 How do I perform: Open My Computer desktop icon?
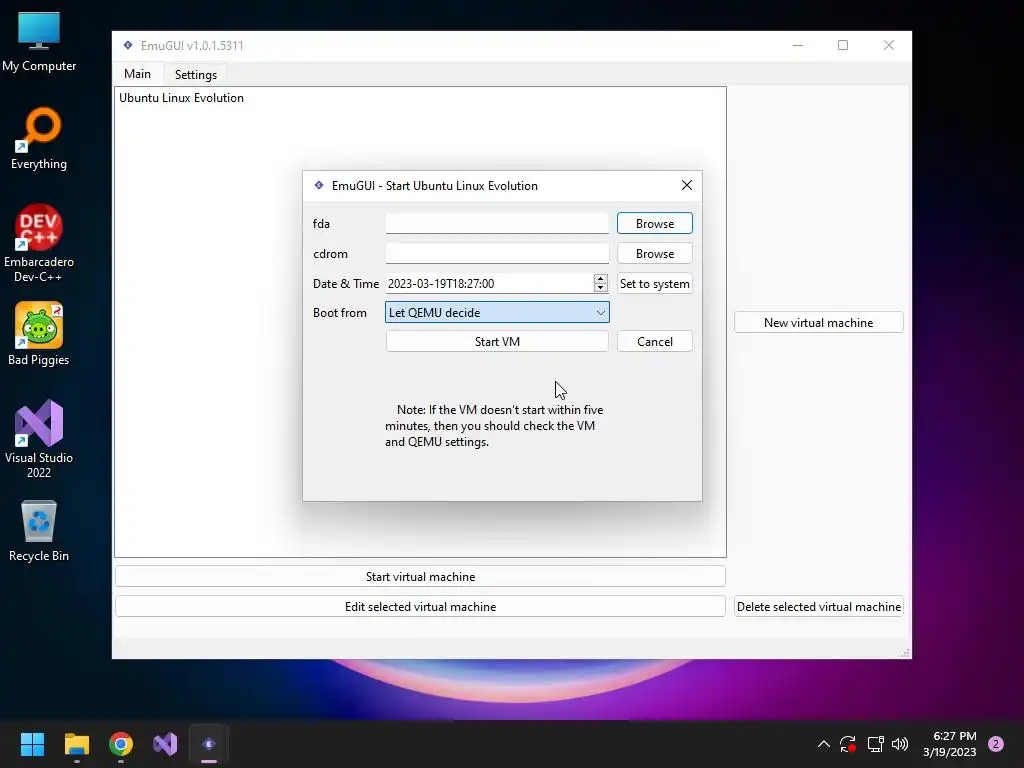click(39, 42)
